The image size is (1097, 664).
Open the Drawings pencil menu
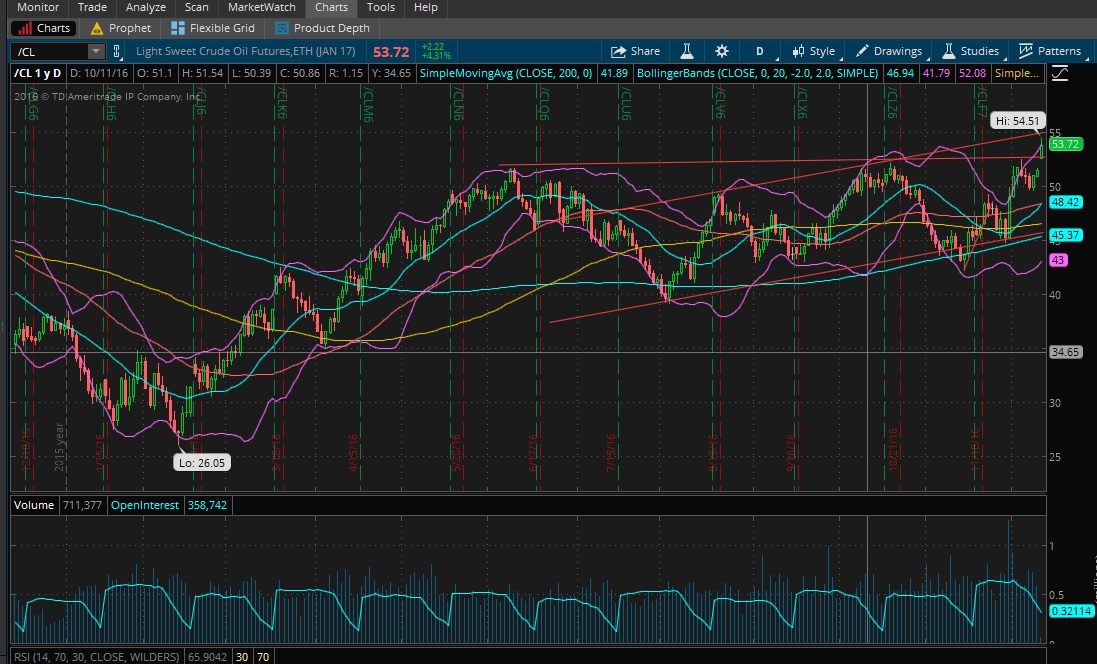click(889, 51)
